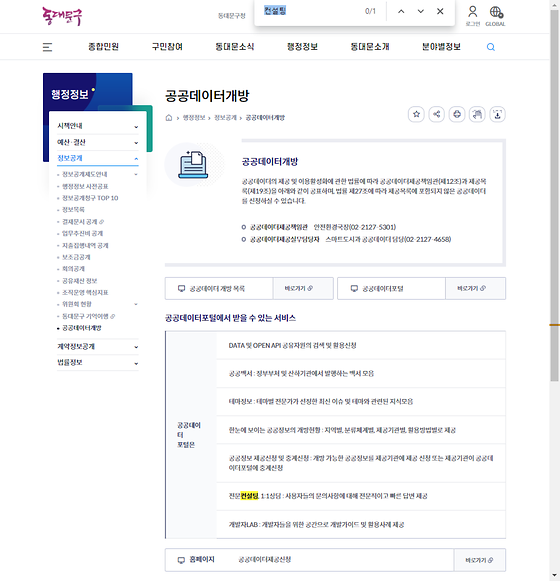Click 바로가기 for 공공데이터포털

[x=475, y=288]
